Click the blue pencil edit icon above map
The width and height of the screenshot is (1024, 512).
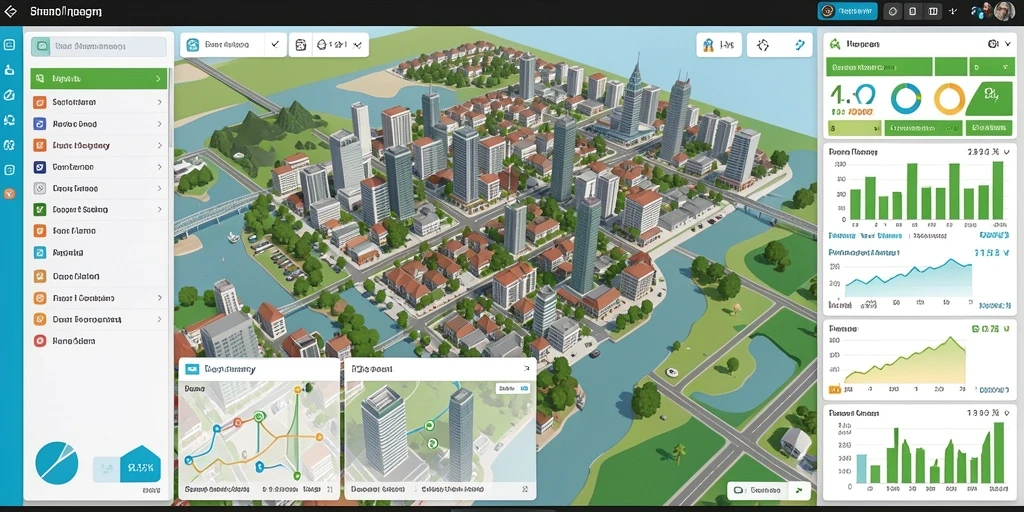point(800,45)
